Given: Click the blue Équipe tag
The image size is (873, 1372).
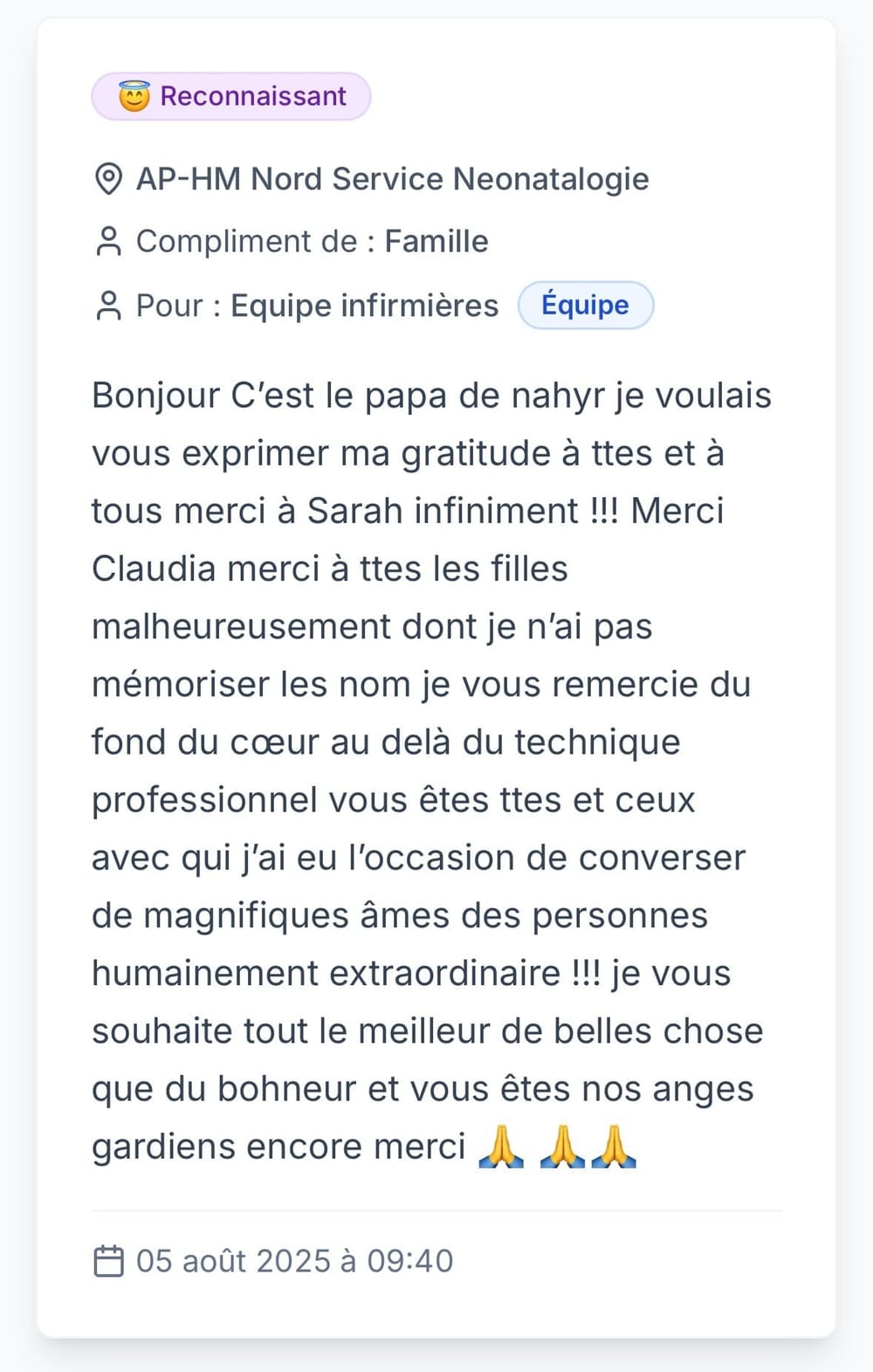Looking at the screenshot, I should [x=585, y=305].
